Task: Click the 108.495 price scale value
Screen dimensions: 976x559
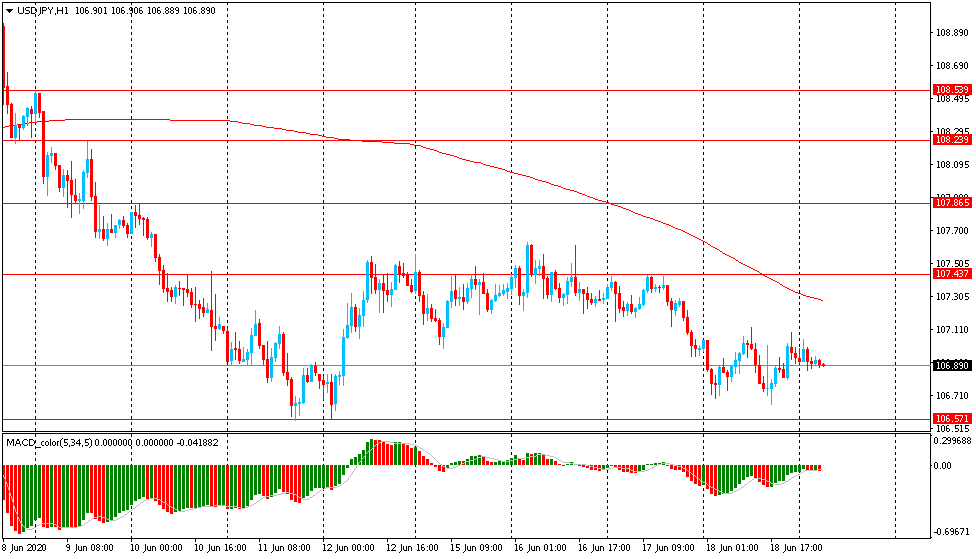Action: tap(952, 99)
